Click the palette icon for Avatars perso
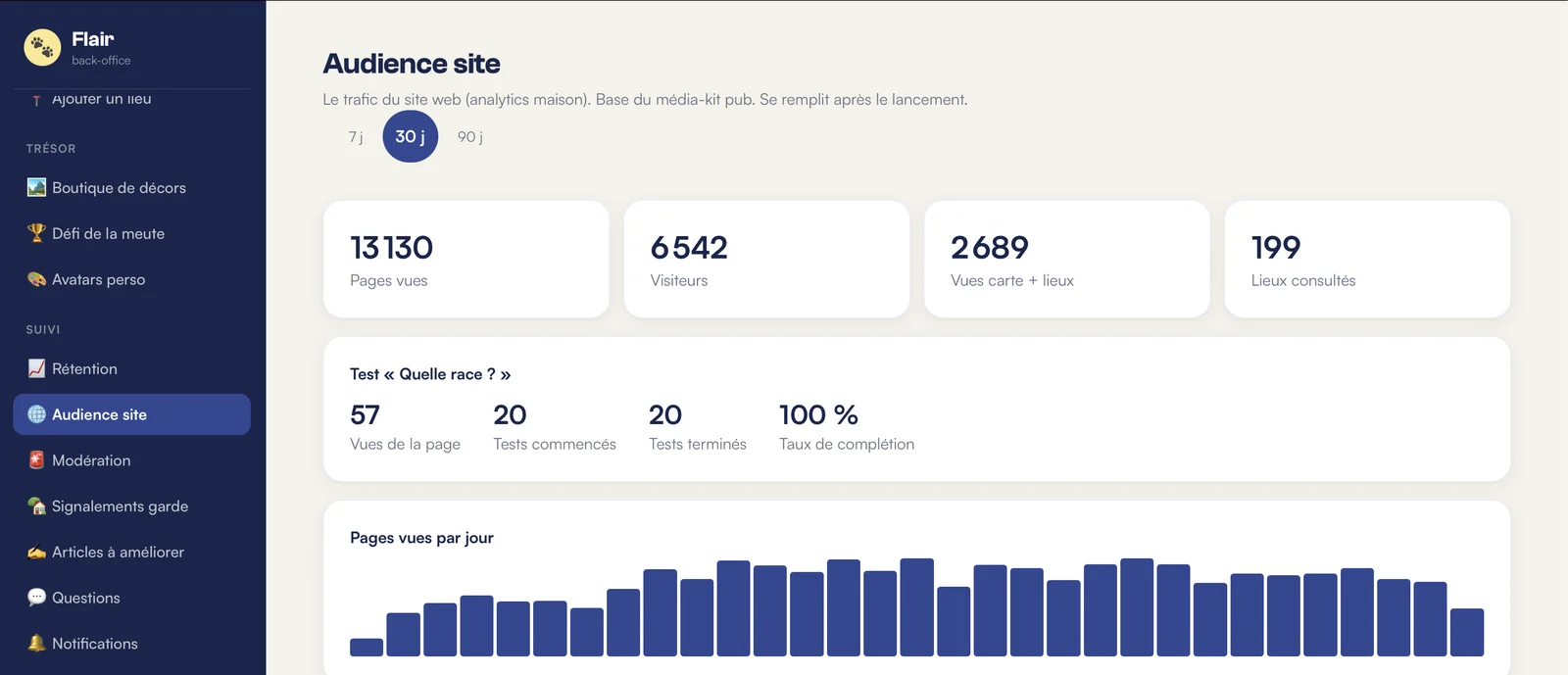The width and height of the screenshot is (1568, 675). tap(36, 279)
